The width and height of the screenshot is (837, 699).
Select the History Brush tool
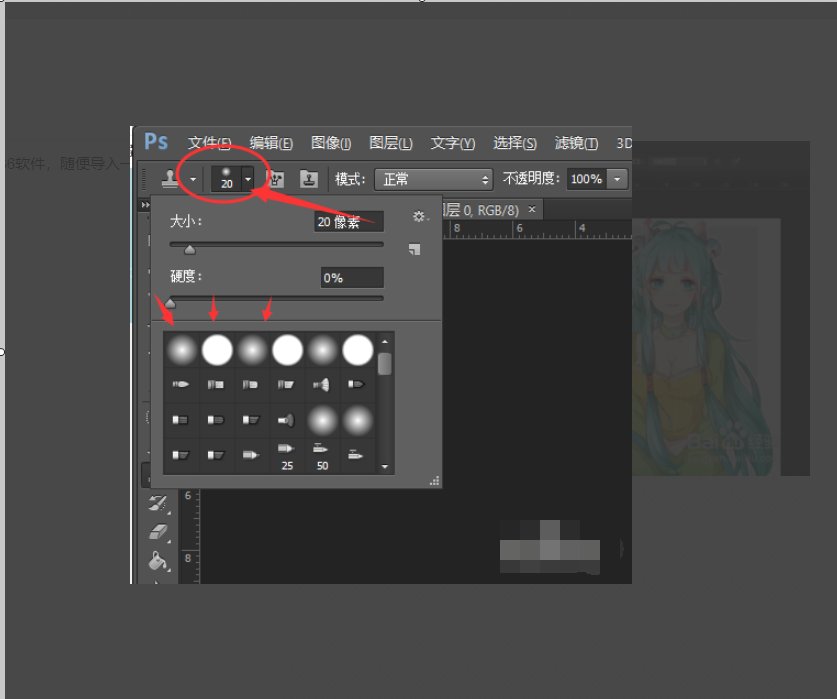[x=157, y=503]
